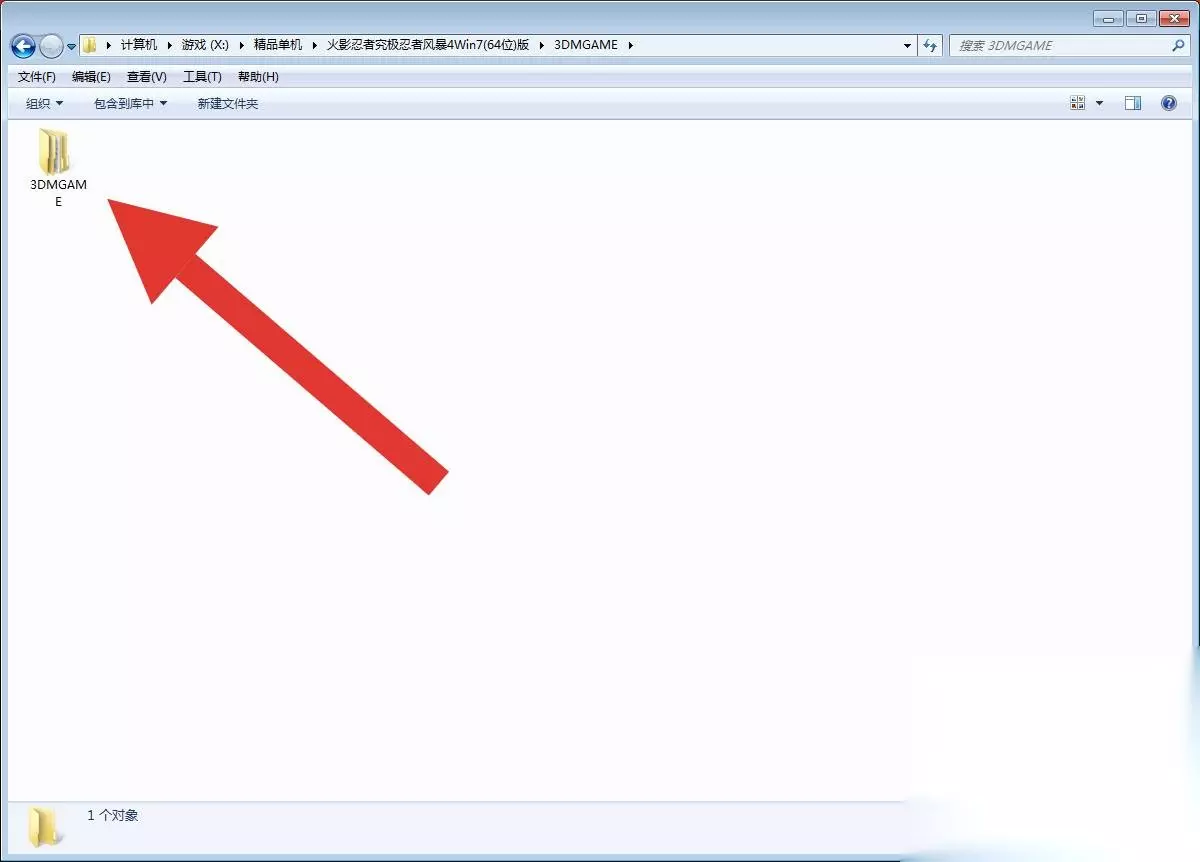Expand chevron after 3DMGAME in the path
The height and width of the screenshot is (862, 1200).
(630, 45)
